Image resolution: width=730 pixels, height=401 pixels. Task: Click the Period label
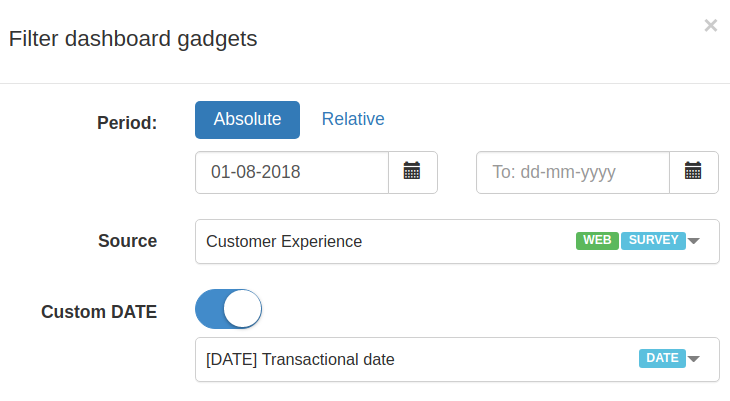click(127, 123)
